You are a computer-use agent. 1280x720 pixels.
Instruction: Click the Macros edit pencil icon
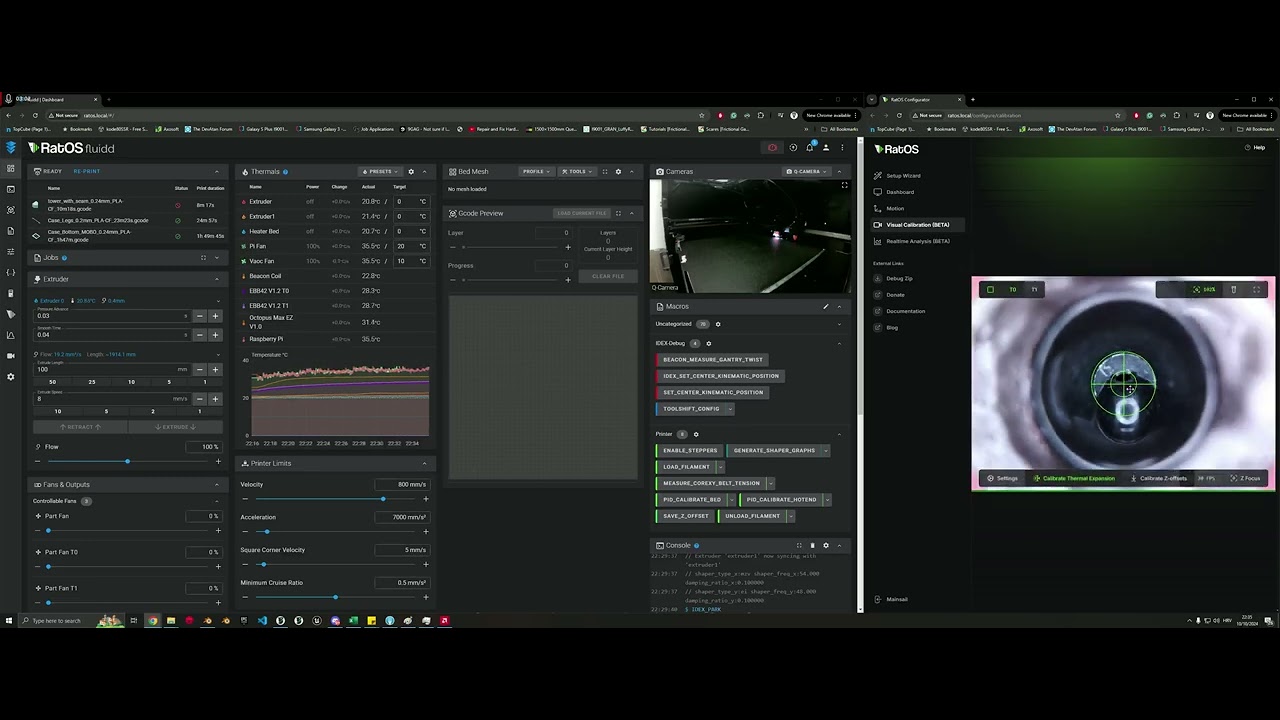click(x=825, y=307)
